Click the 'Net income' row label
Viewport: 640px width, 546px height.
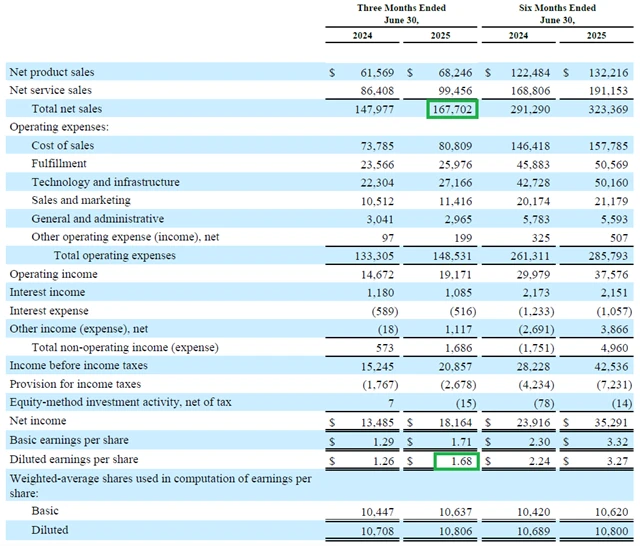pos(37,421)
